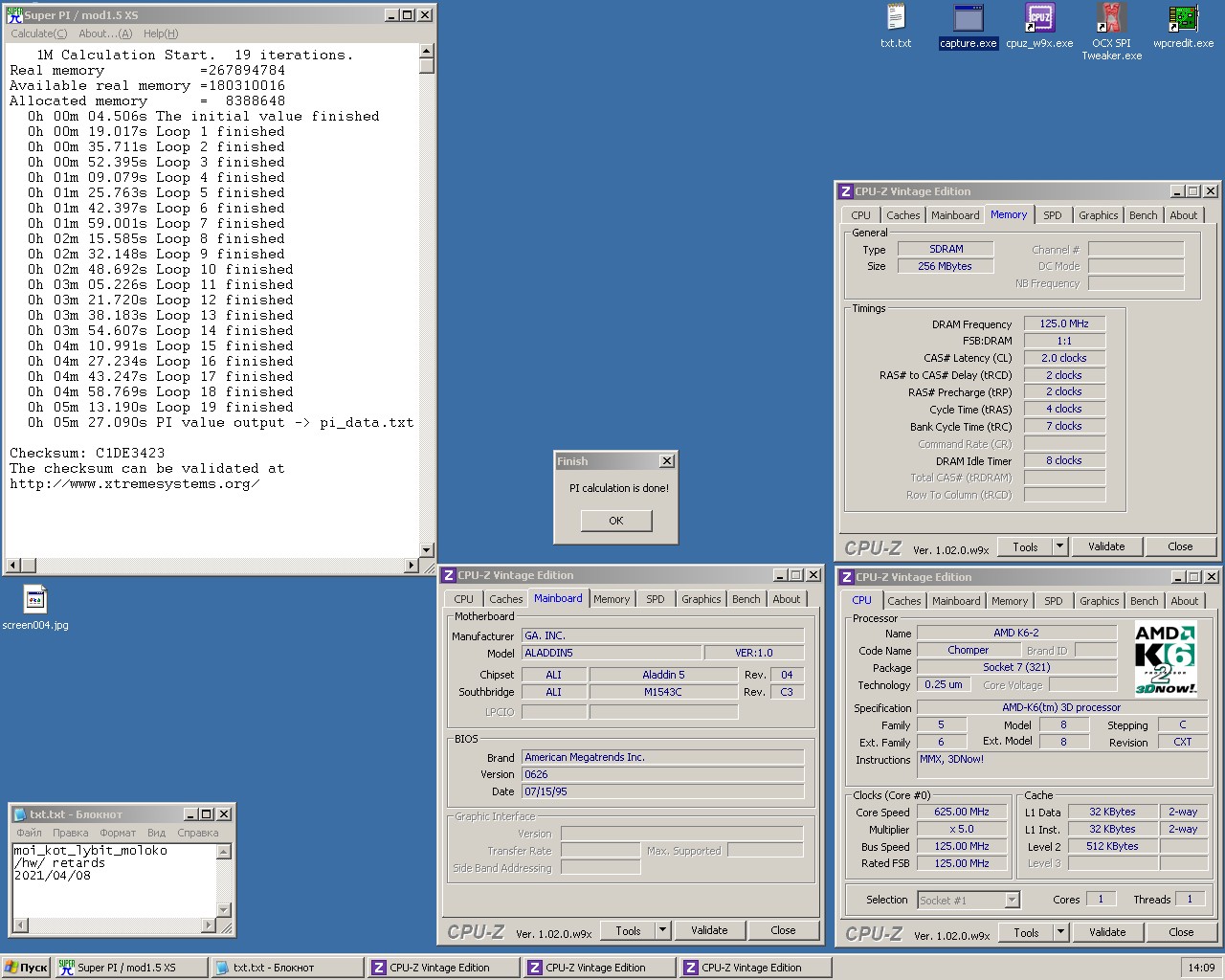The height and width of the screenshot is (980, 1225).
Task: Click the Southbridge model field M1543C
Action: [663, 692]
